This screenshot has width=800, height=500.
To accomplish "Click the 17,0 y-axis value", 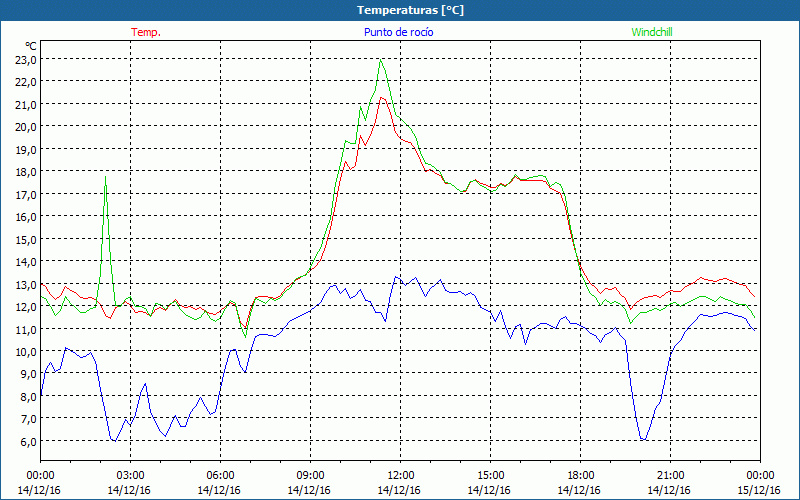I will coord(26,194).
